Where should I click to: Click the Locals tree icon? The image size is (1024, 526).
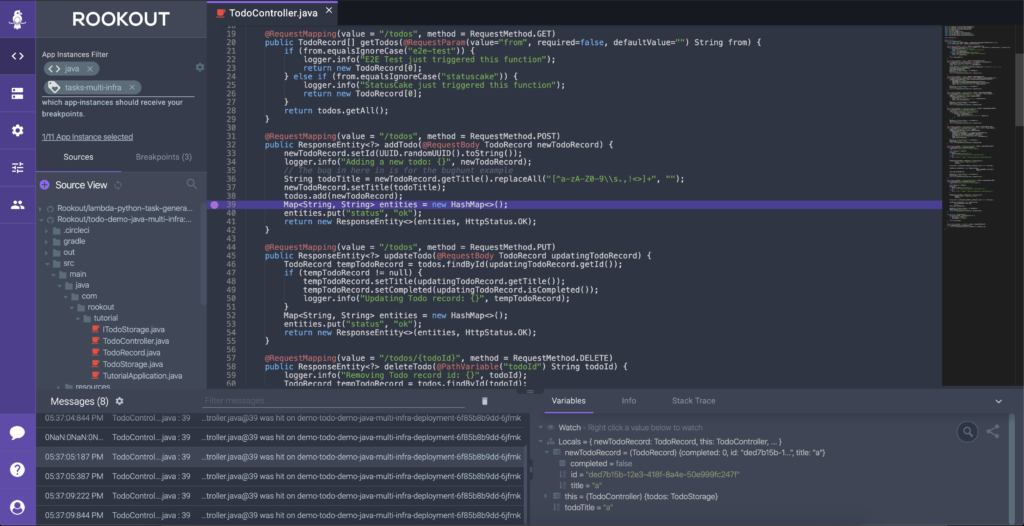point(551,442)
